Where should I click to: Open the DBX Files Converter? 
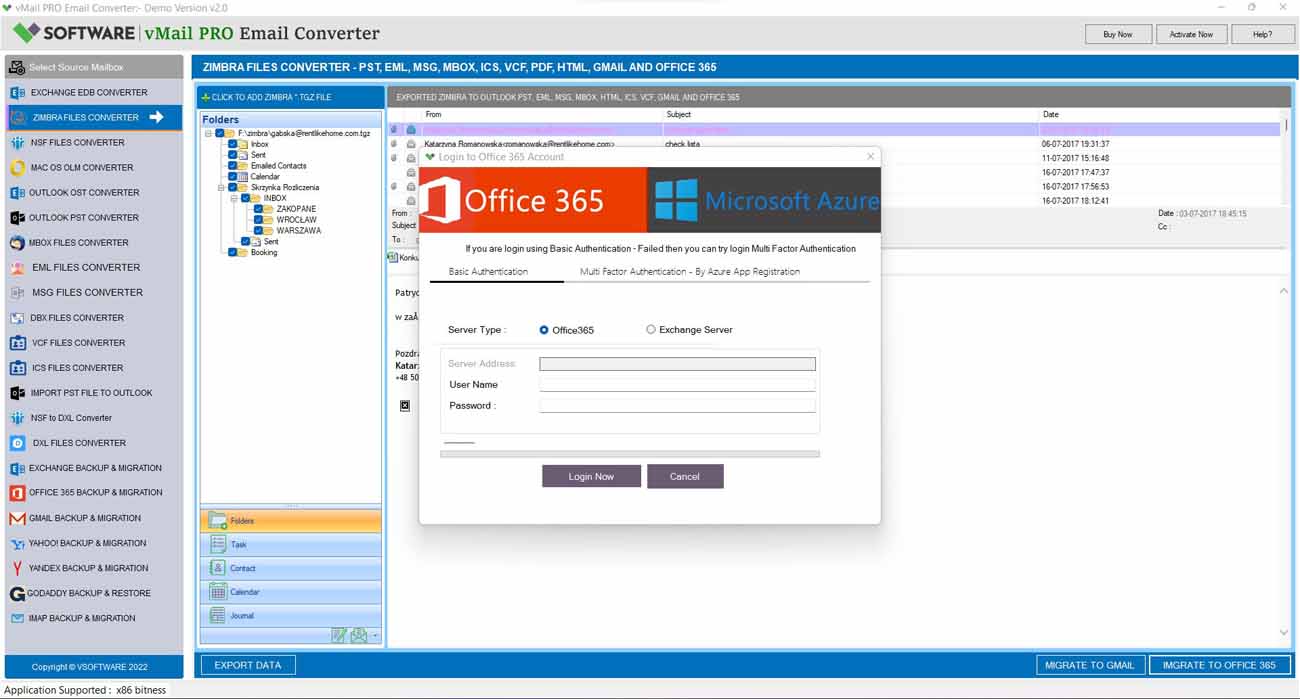(x=93, y=317)
